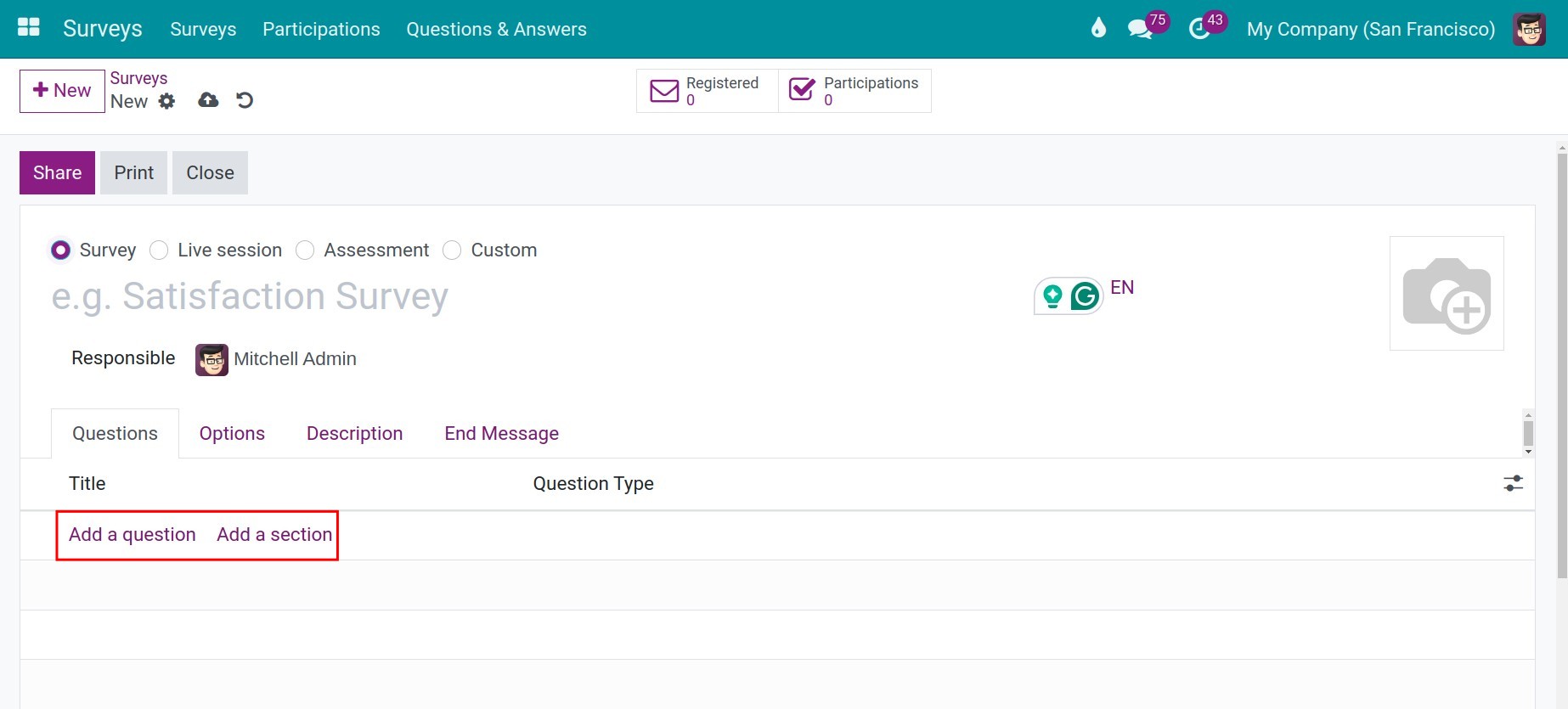
Task: Open Registered envelope stat button
Action: (x=708, y=91)
